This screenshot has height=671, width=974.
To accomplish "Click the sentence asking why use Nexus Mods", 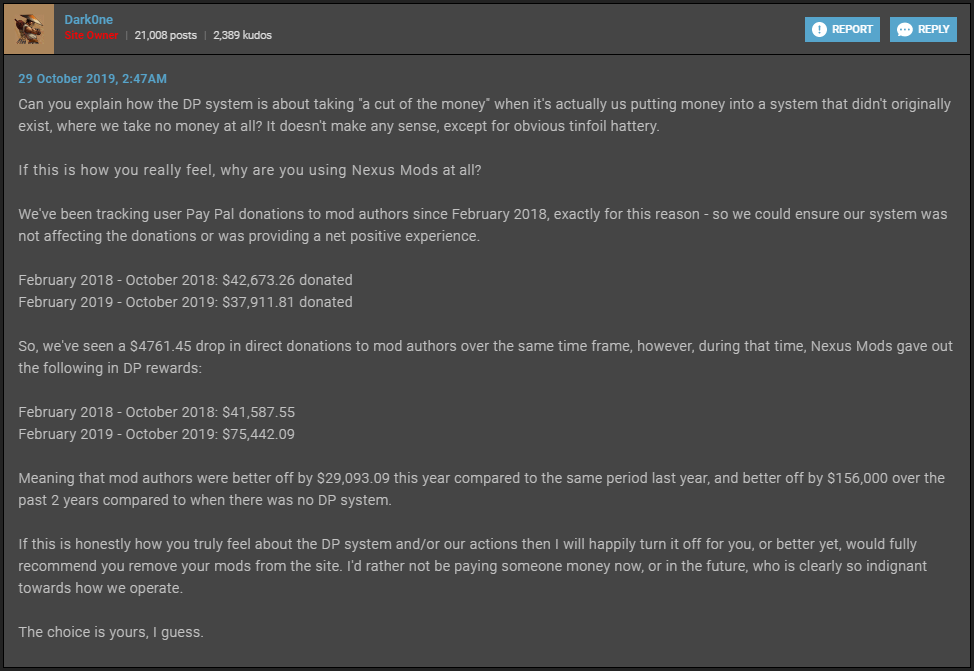I will click(250, 170).
